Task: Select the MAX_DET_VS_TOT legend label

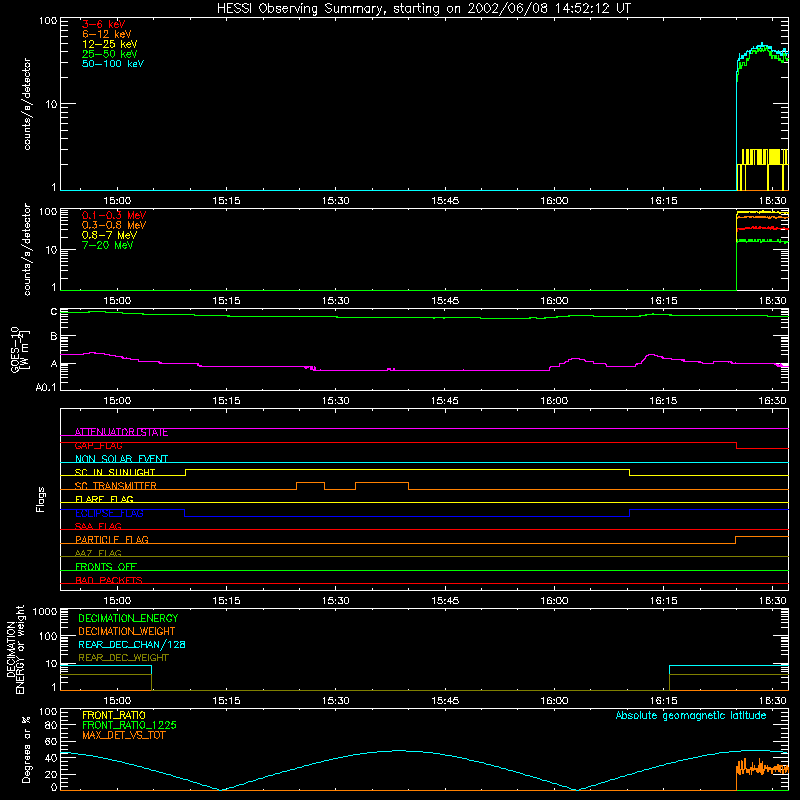Action: coord(123,735)
